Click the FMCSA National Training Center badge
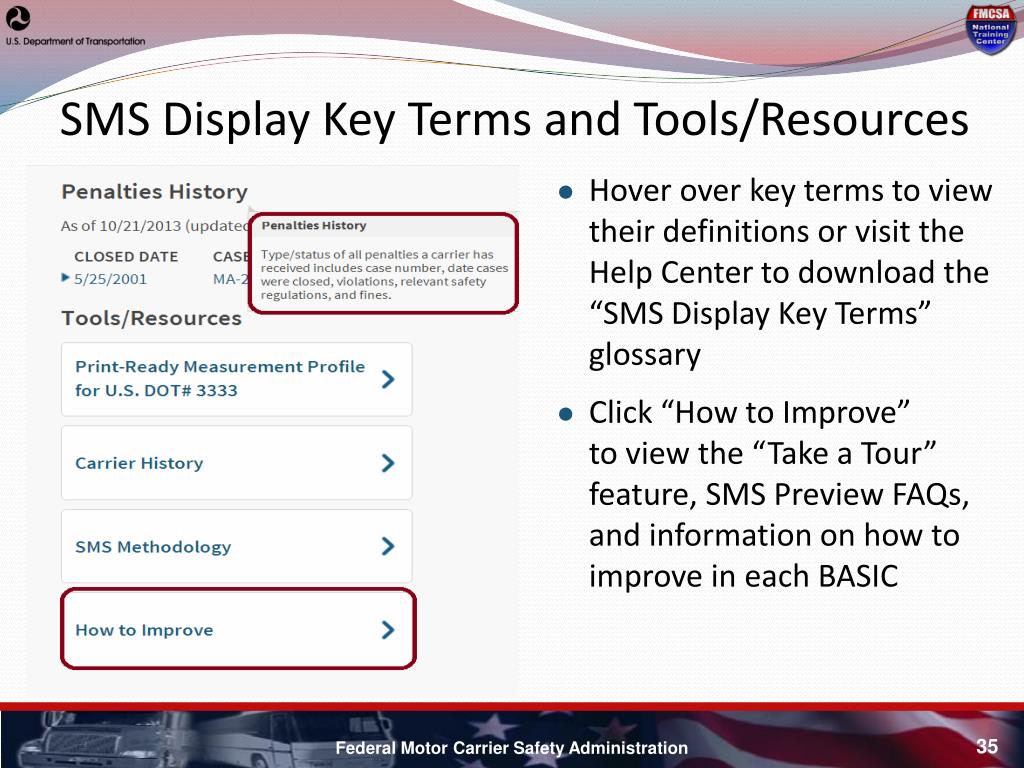This screenshot has width=1024, height=768. (x=991, y=30)
